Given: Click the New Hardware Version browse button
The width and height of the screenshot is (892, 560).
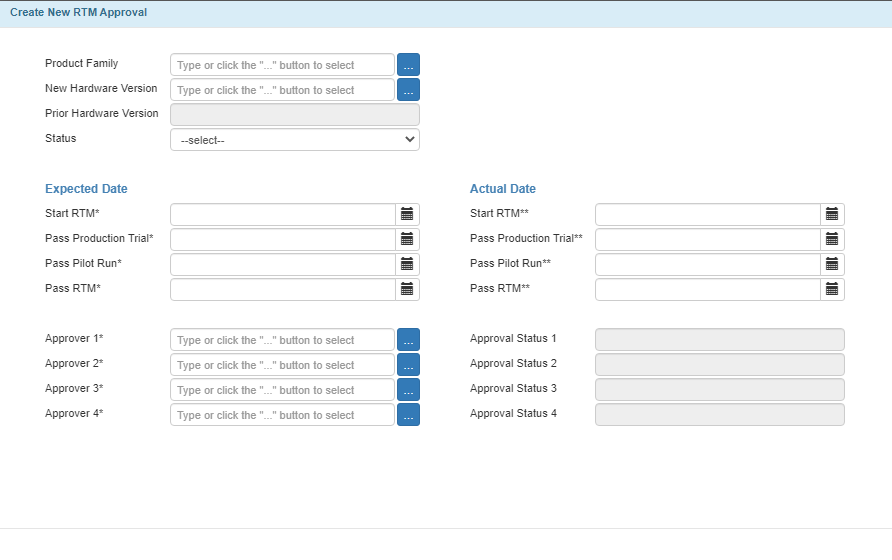Looking at the screenshot, I should click(408, 90).
